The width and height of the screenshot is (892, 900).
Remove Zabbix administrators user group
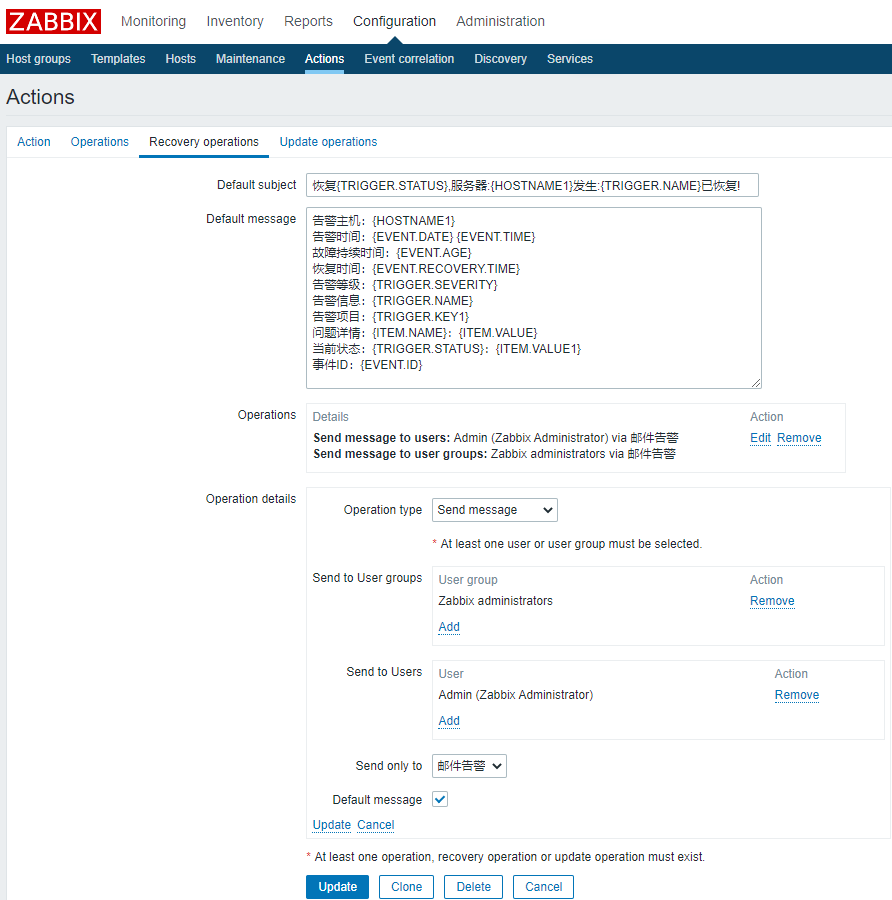click(772, 601)
